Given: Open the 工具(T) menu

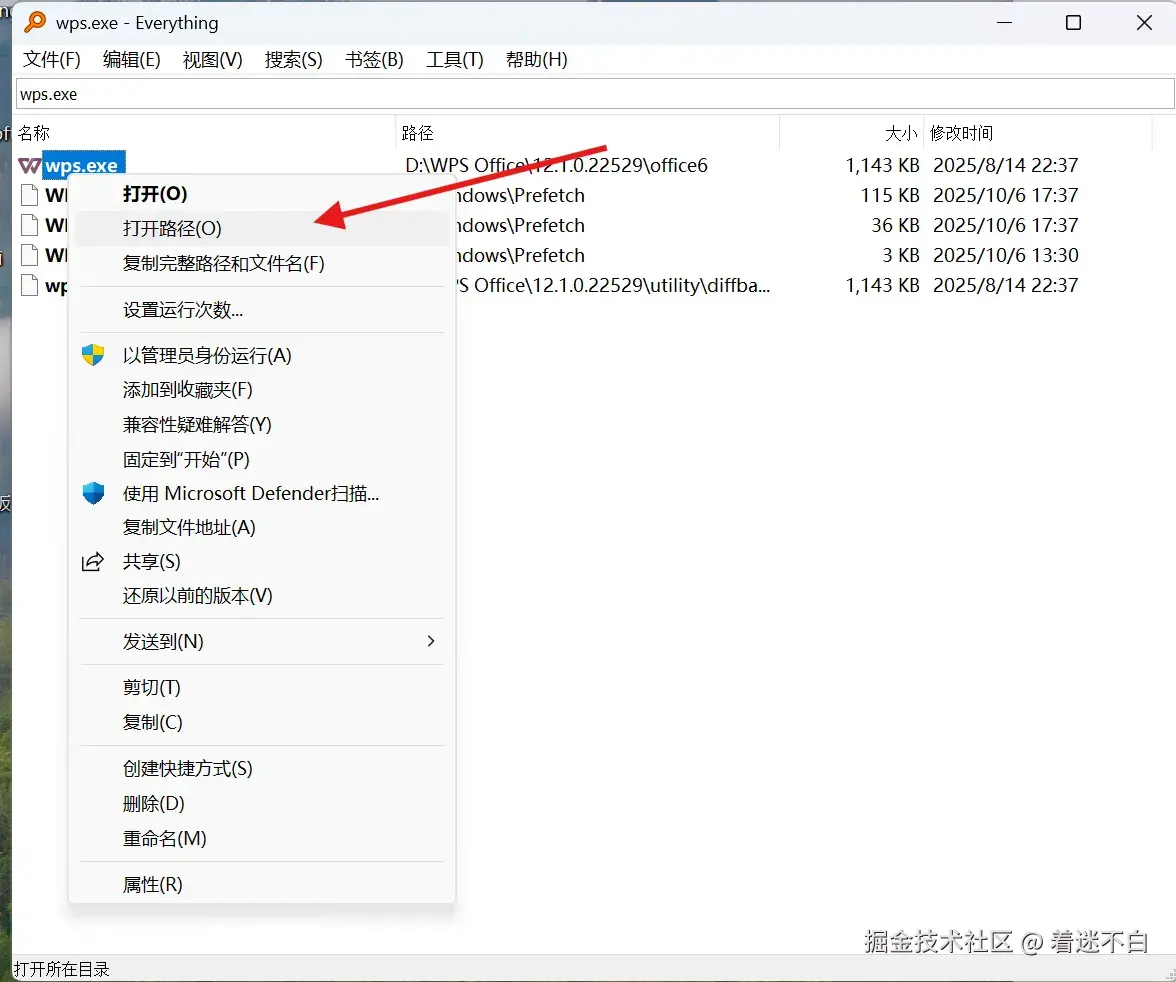Looking at the screenshot, I should pos(454,59).
